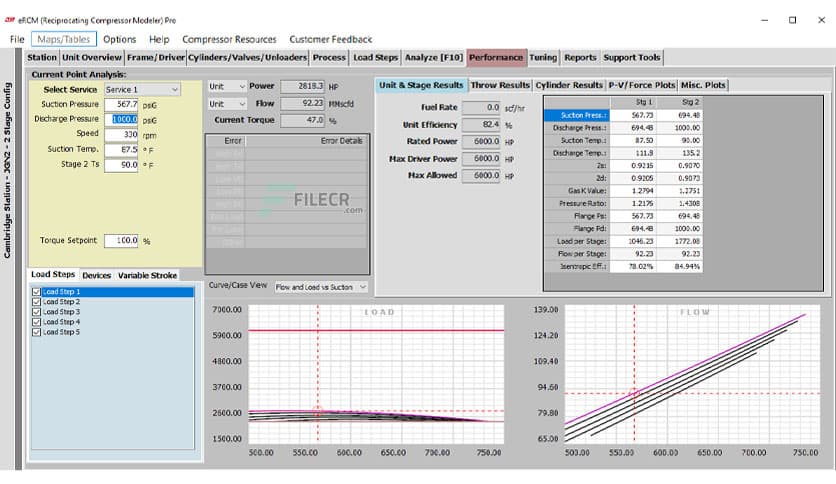Click the operating point marker on Flow chart
This screenshot has width=836, height=484.
(634, 393)
